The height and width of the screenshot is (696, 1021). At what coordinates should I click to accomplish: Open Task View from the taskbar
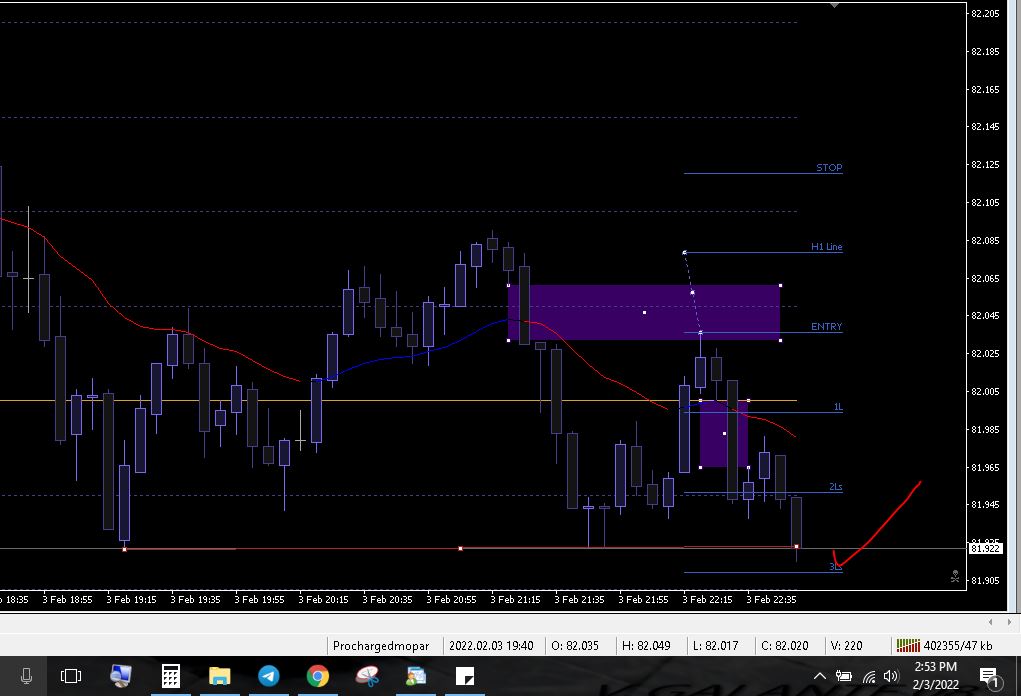[x=71, y=676]
